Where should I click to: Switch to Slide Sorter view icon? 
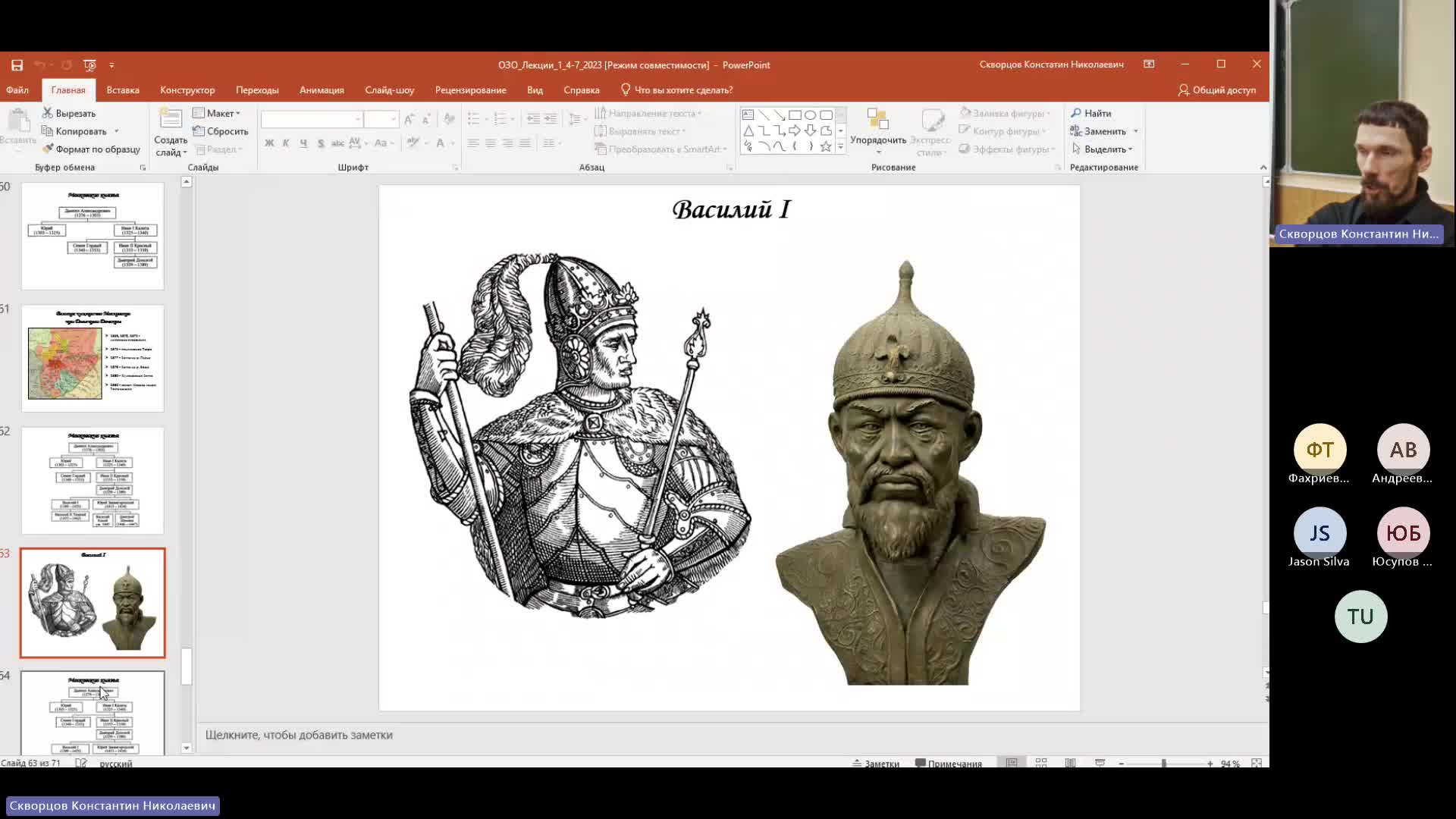click(1041, 763)
